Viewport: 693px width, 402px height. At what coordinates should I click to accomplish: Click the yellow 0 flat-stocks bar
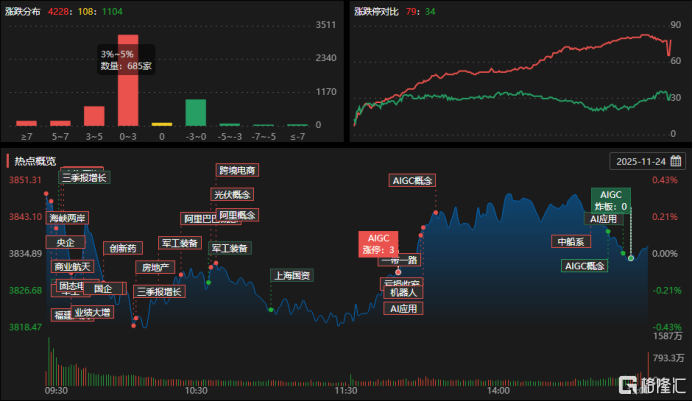click(x=162, y=124)
